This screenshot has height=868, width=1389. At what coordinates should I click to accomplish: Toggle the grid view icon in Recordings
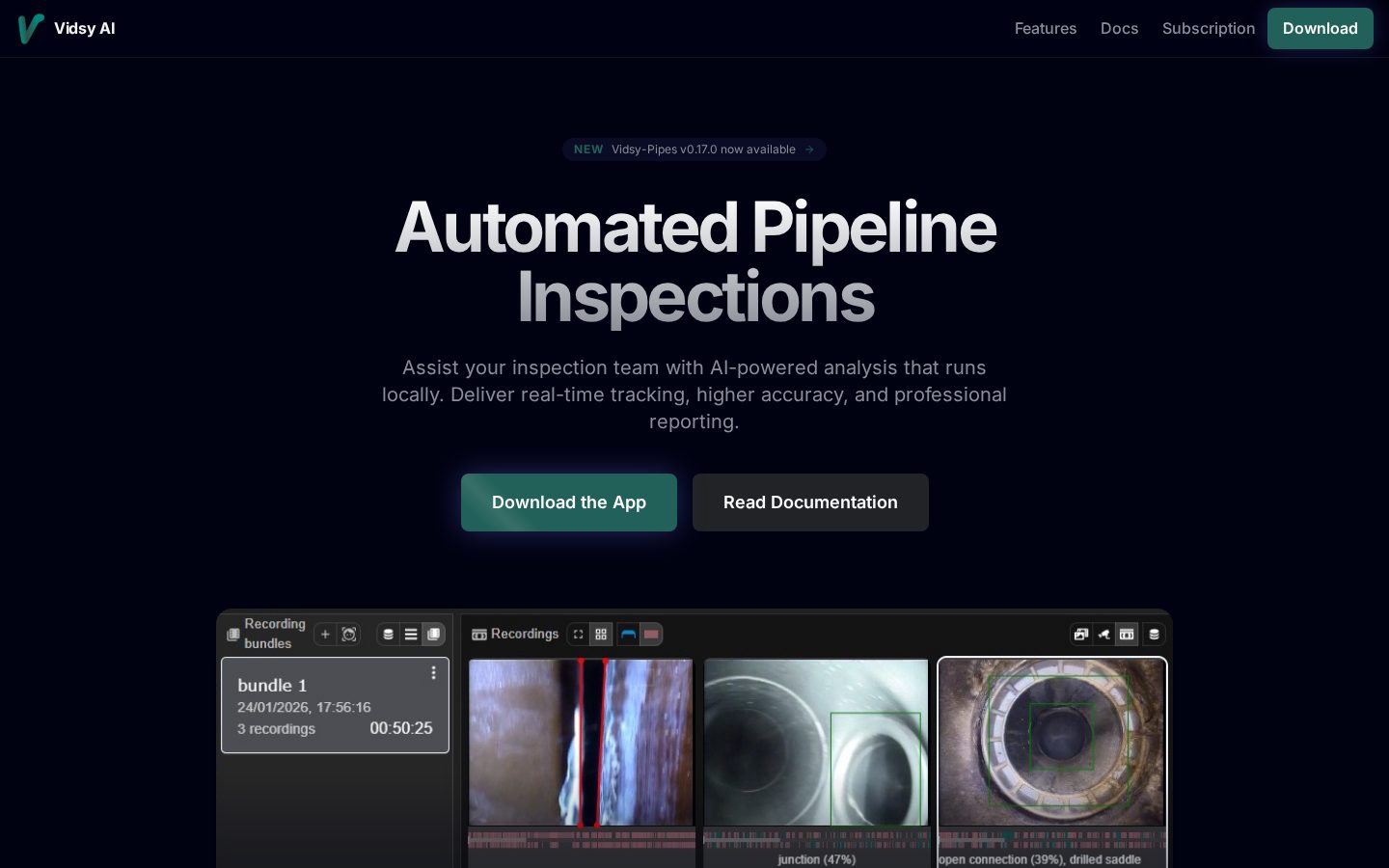point(601,635)
